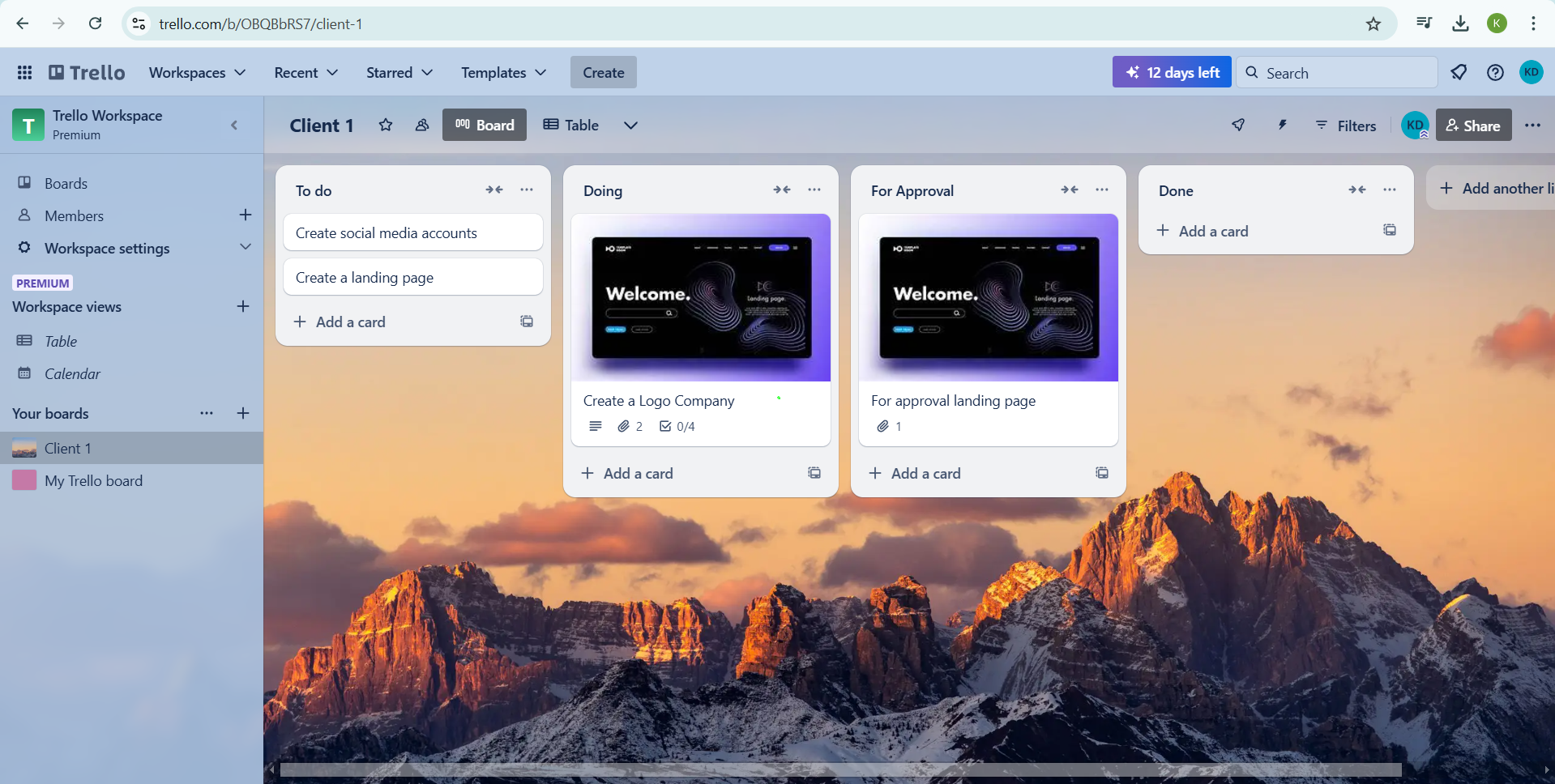Click the Create button
The image size is (1555, 784).
tap(604, 73)
